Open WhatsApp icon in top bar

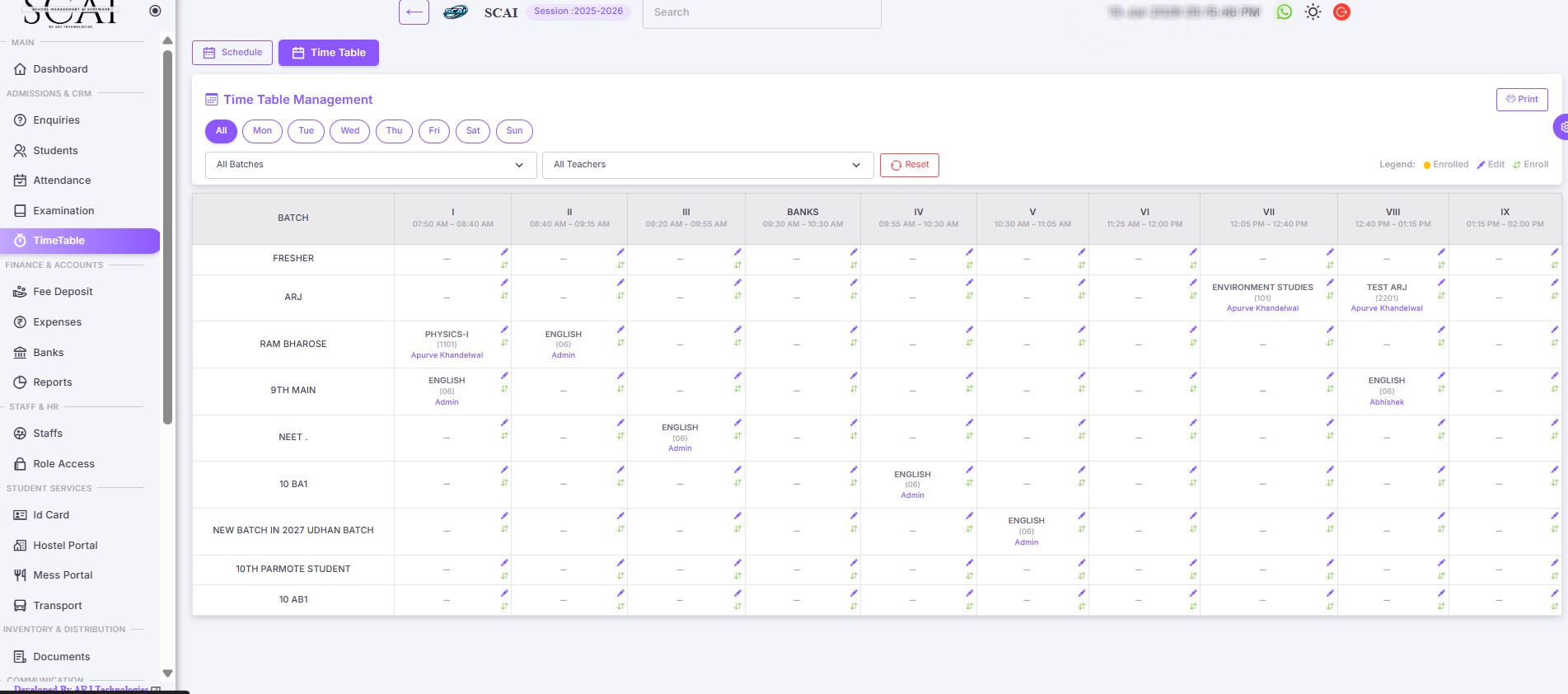pyautogui.click(x=1284, y=12)
